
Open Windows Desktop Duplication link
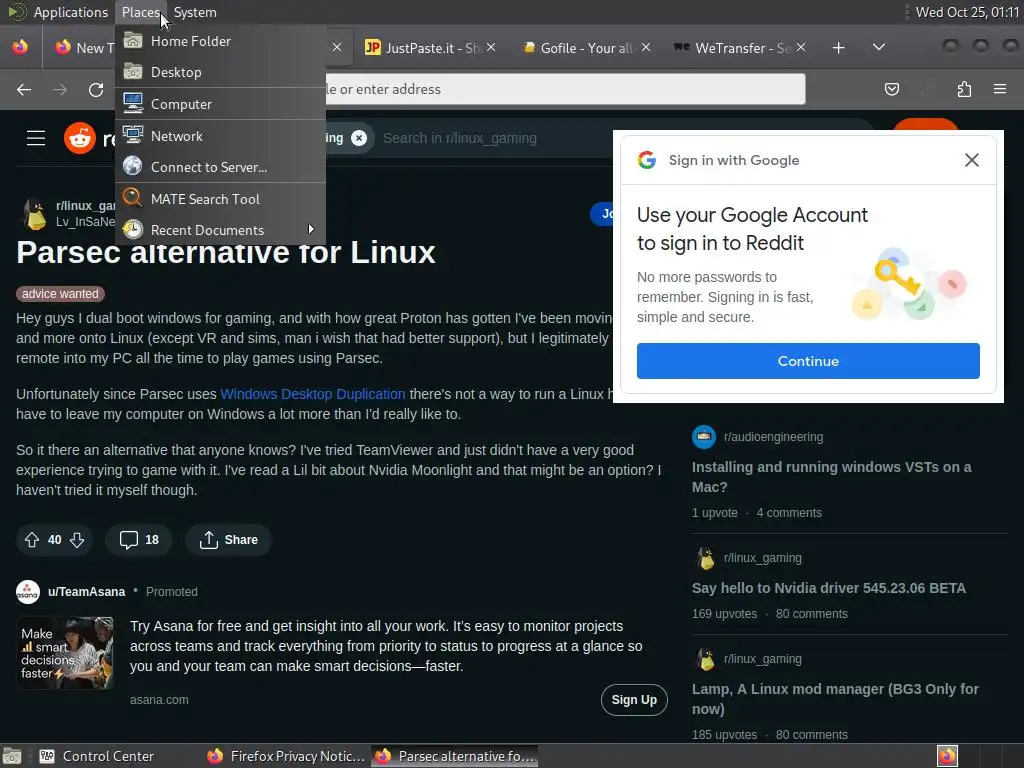coord(313,394)
